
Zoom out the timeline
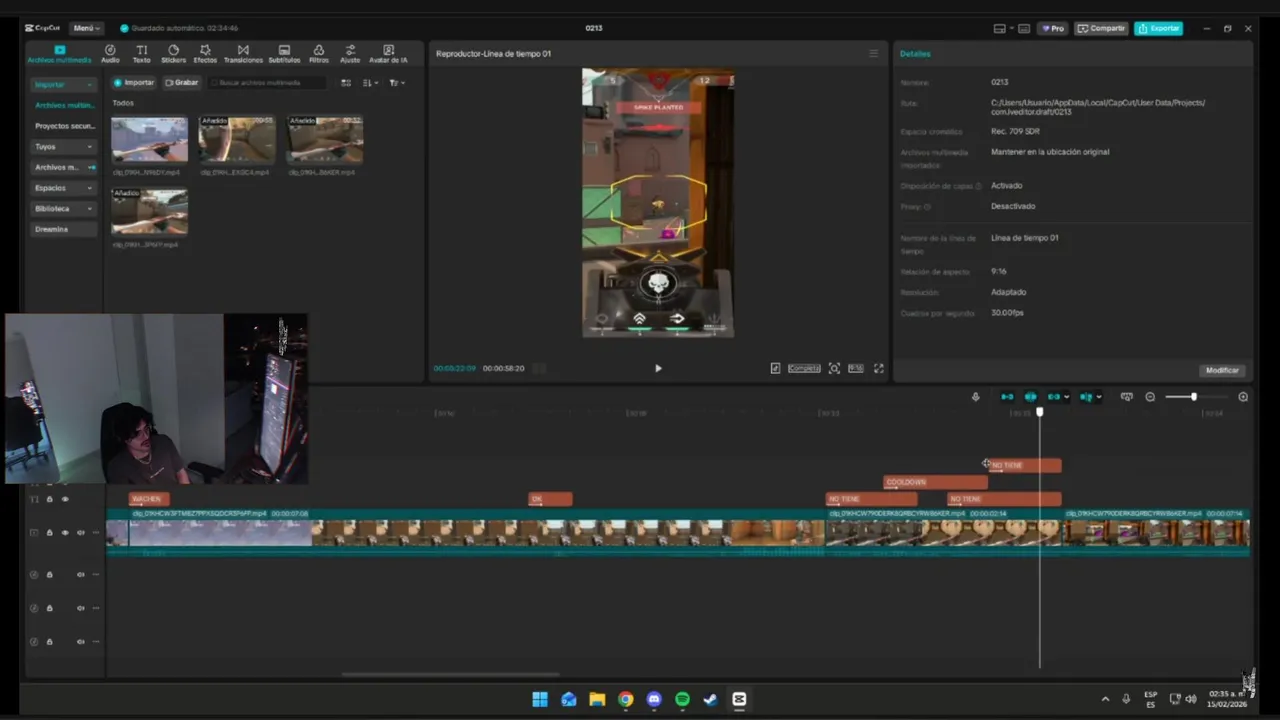pyautogui.click(x=1150, y=397)
